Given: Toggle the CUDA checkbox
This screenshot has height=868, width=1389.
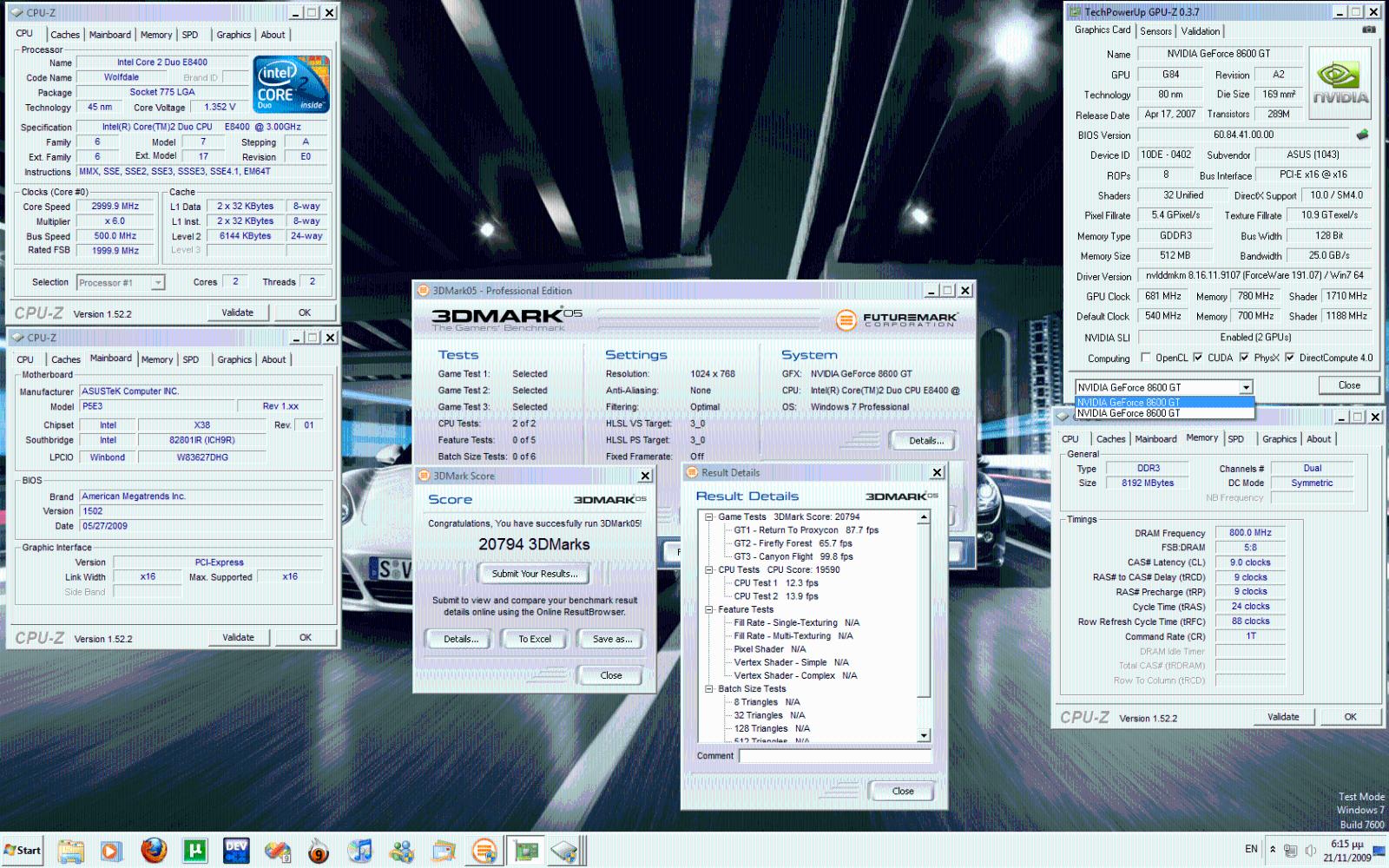Looking at the screenshot, I should point(1198,358).
